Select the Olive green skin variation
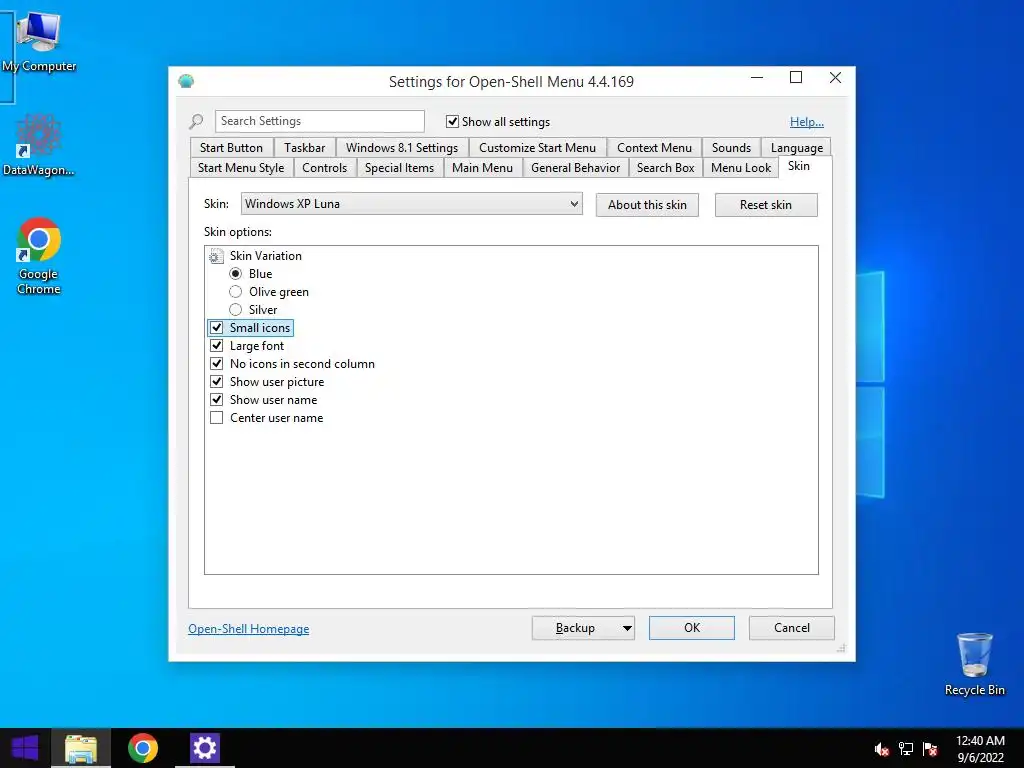 236,292
